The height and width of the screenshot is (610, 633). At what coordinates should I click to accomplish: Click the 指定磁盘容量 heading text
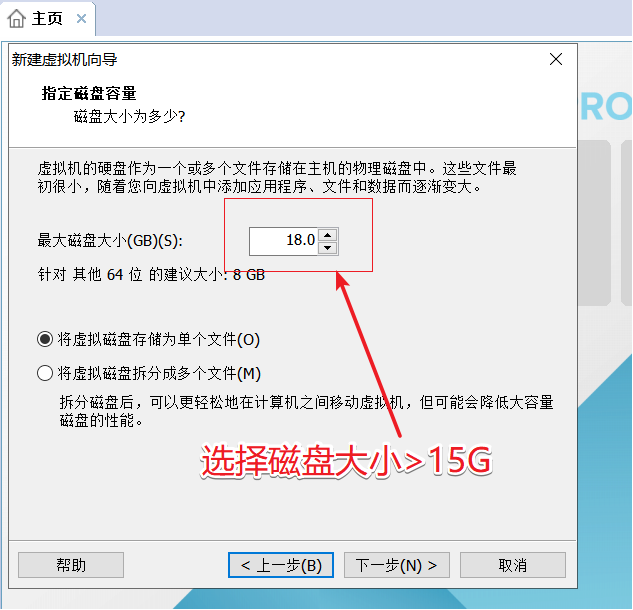pyautogui.click(x=89, y=93)
